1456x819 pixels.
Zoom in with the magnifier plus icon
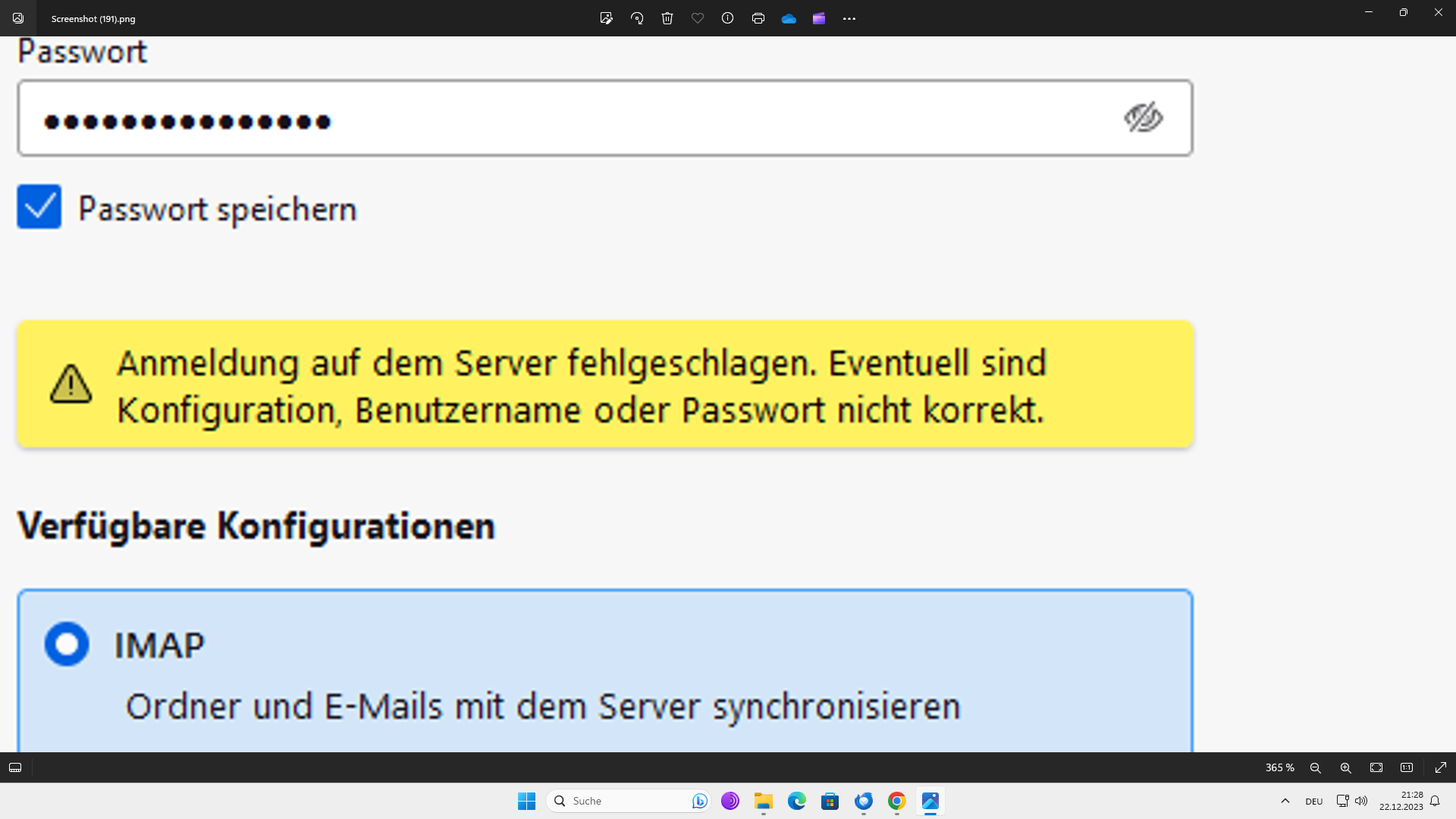pyautogui.click(x=1346, y=767)
